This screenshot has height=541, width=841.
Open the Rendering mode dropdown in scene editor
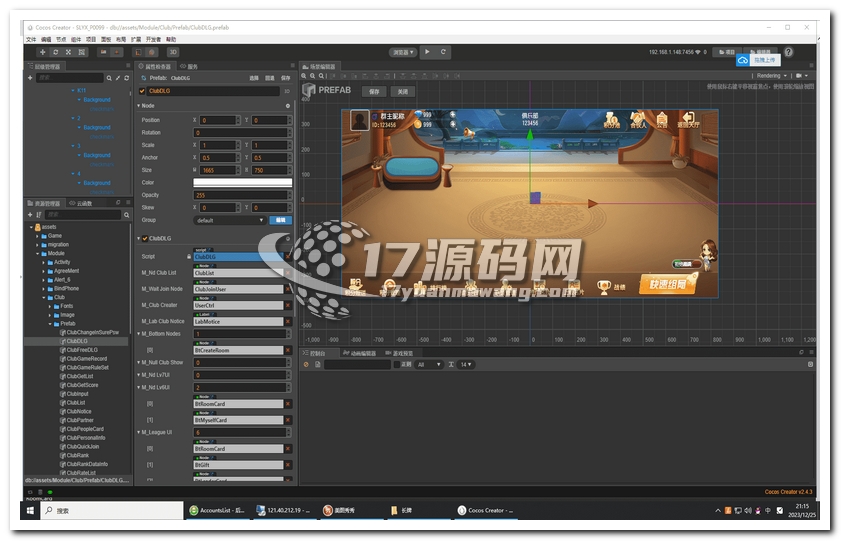click(x=772, y=76)
